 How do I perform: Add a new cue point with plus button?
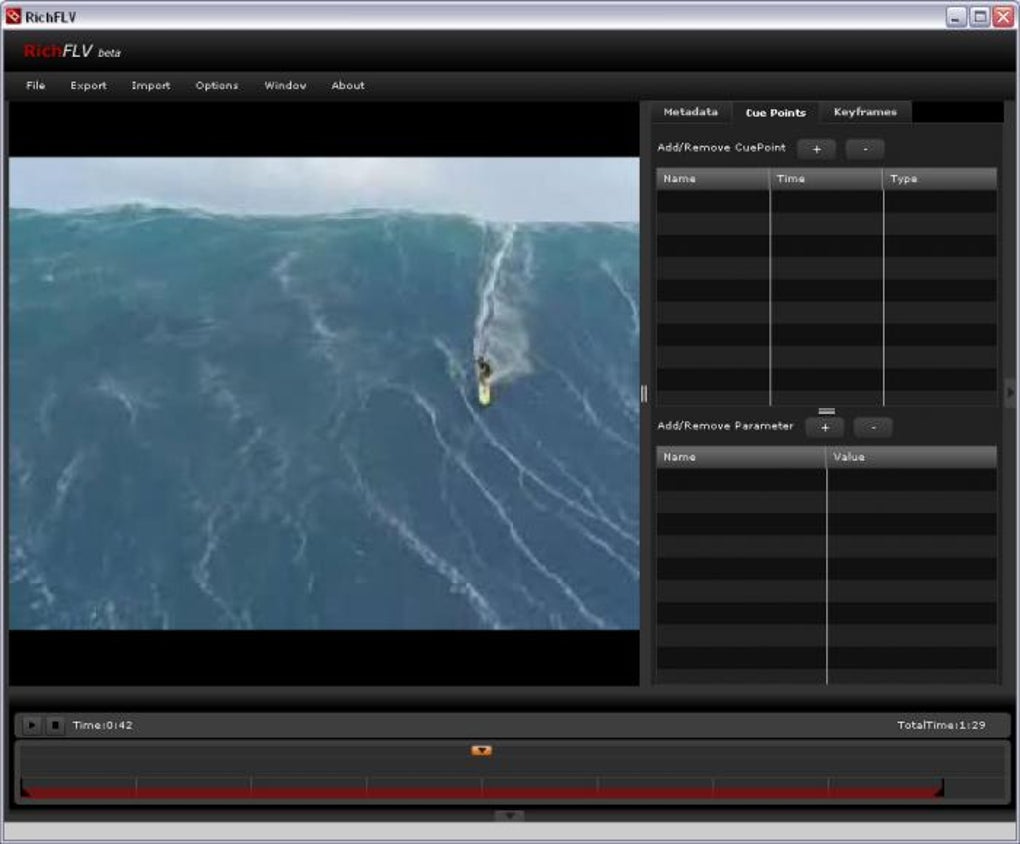click(x=816, y=149)
